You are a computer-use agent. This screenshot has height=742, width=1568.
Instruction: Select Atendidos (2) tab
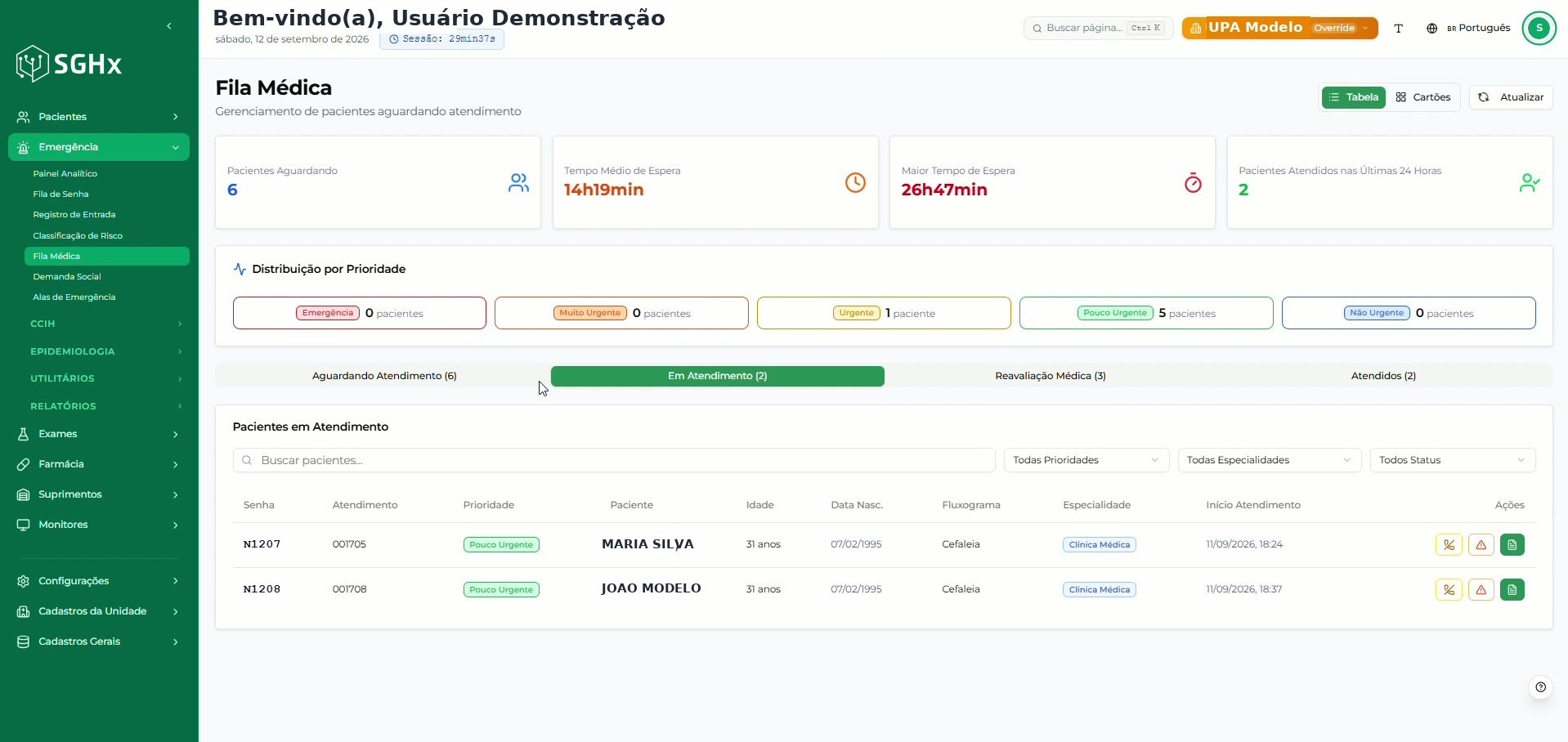tap(1383, 376)
